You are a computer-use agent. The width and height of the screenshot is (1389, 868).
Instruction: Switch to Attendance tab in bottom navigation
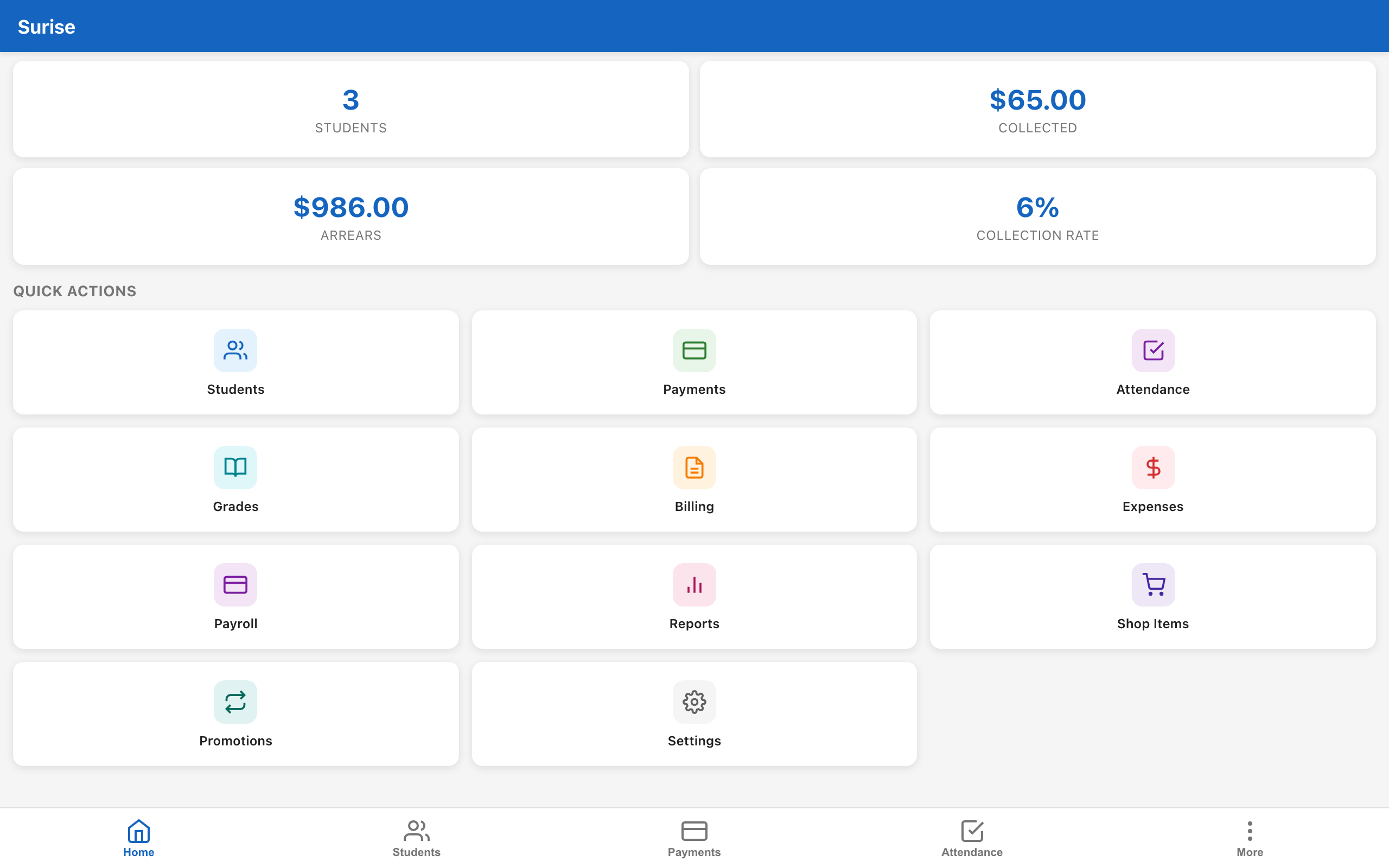pos(972,838)
